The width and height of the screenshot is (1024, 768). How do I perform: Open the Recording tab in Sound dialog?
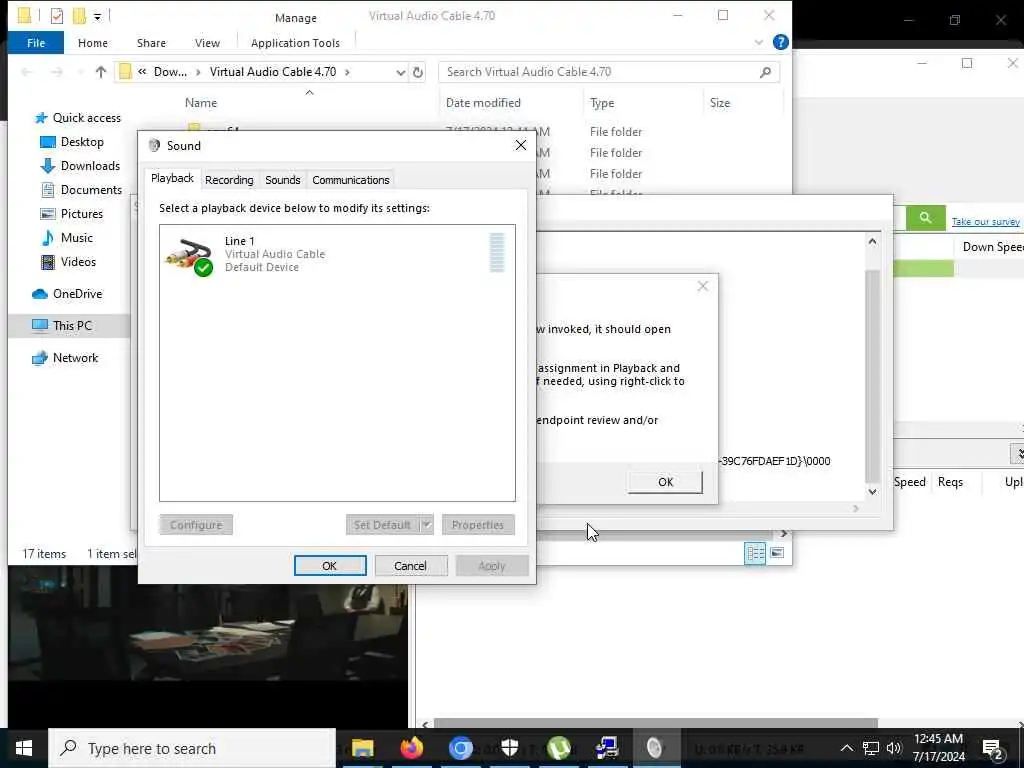coord(229,180)
